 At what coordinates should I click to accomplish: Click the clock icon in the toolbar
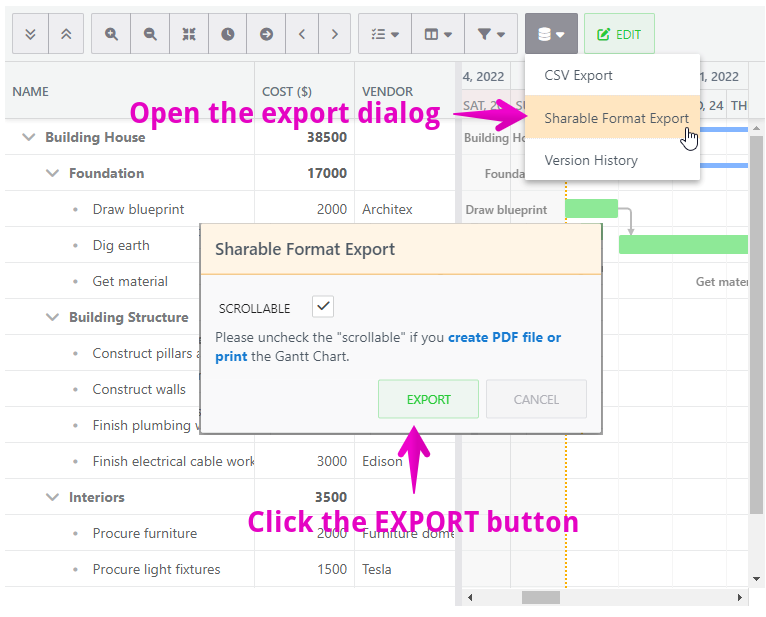point(228,34)
